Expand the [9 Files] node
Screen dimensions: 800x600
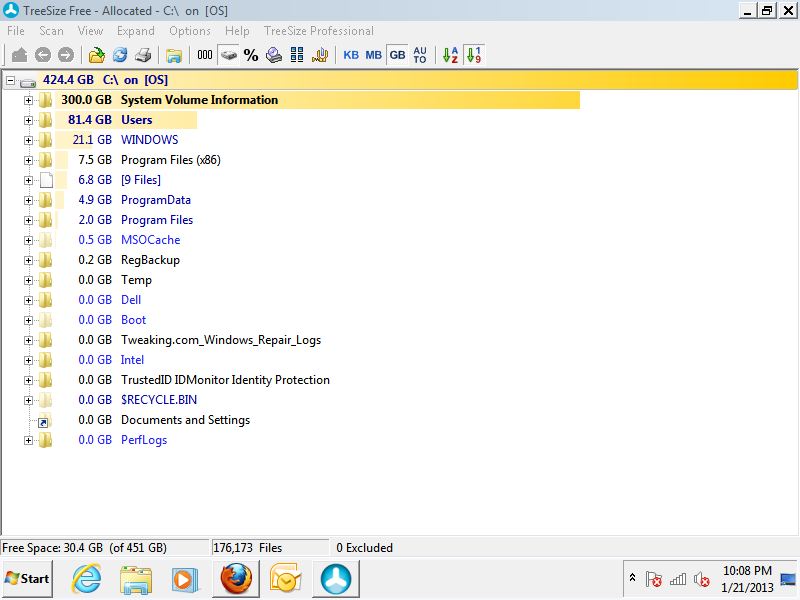click(28, 180)
